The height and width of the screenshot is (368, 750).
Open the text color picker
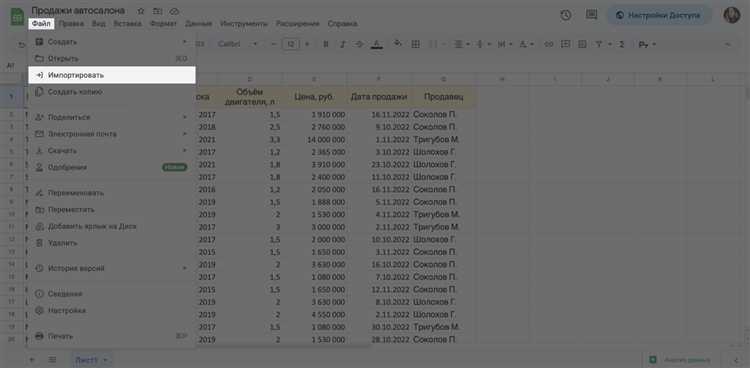[x=376, y=44]
